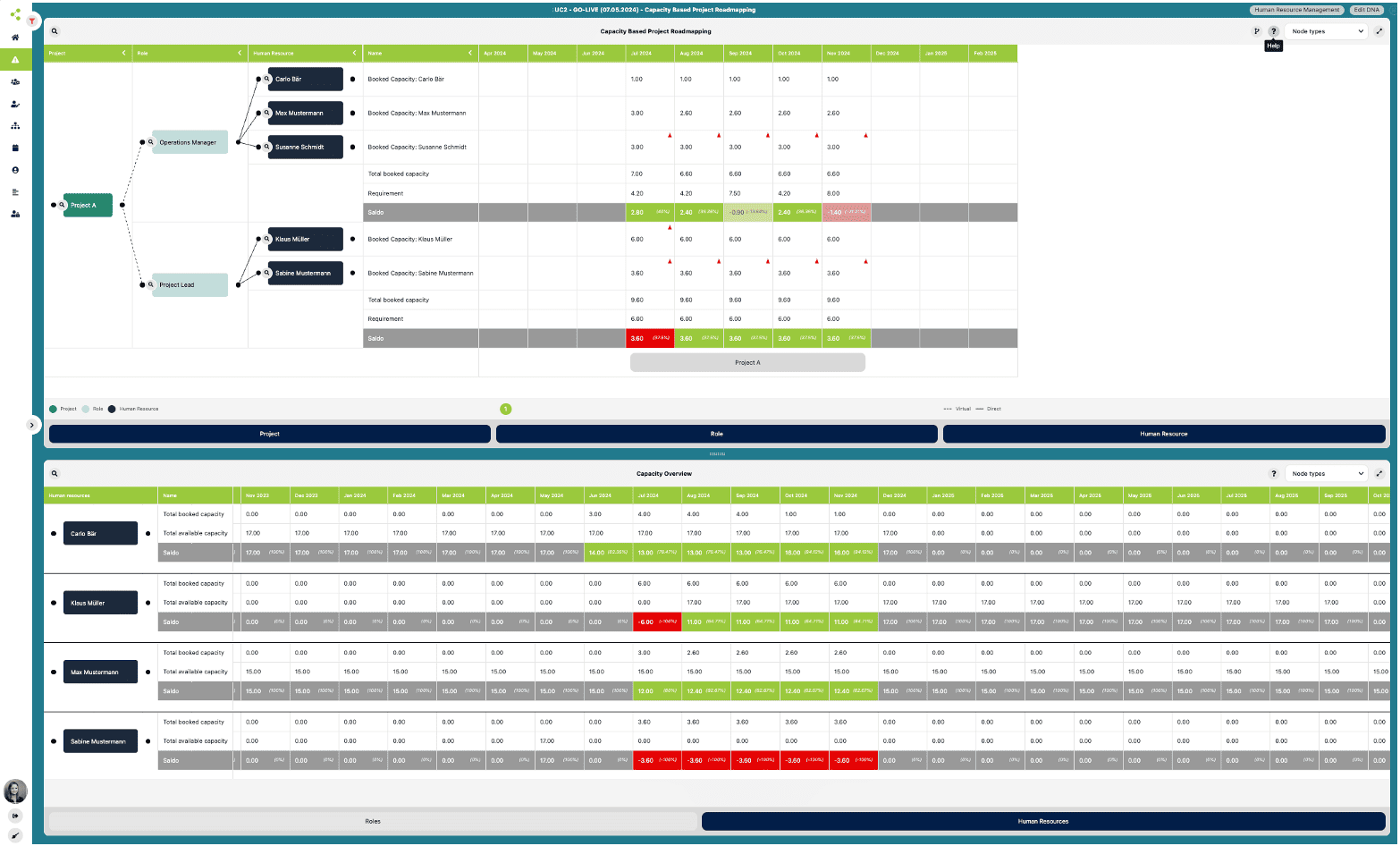Click the gray Project A timeline bar
The height and width of the screenshot is (846, 1400).
pos(747,362)
